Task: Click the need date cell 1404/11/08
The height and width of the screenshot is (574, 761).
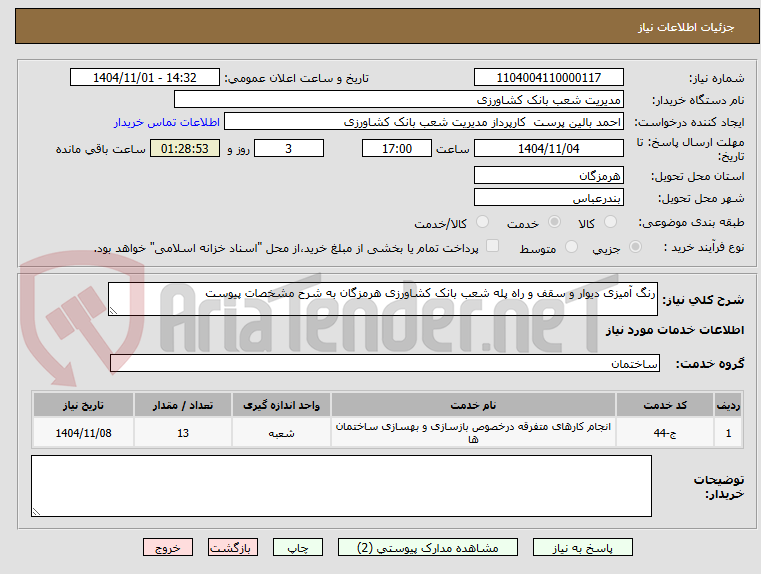Action: click(x=83, y=432)
